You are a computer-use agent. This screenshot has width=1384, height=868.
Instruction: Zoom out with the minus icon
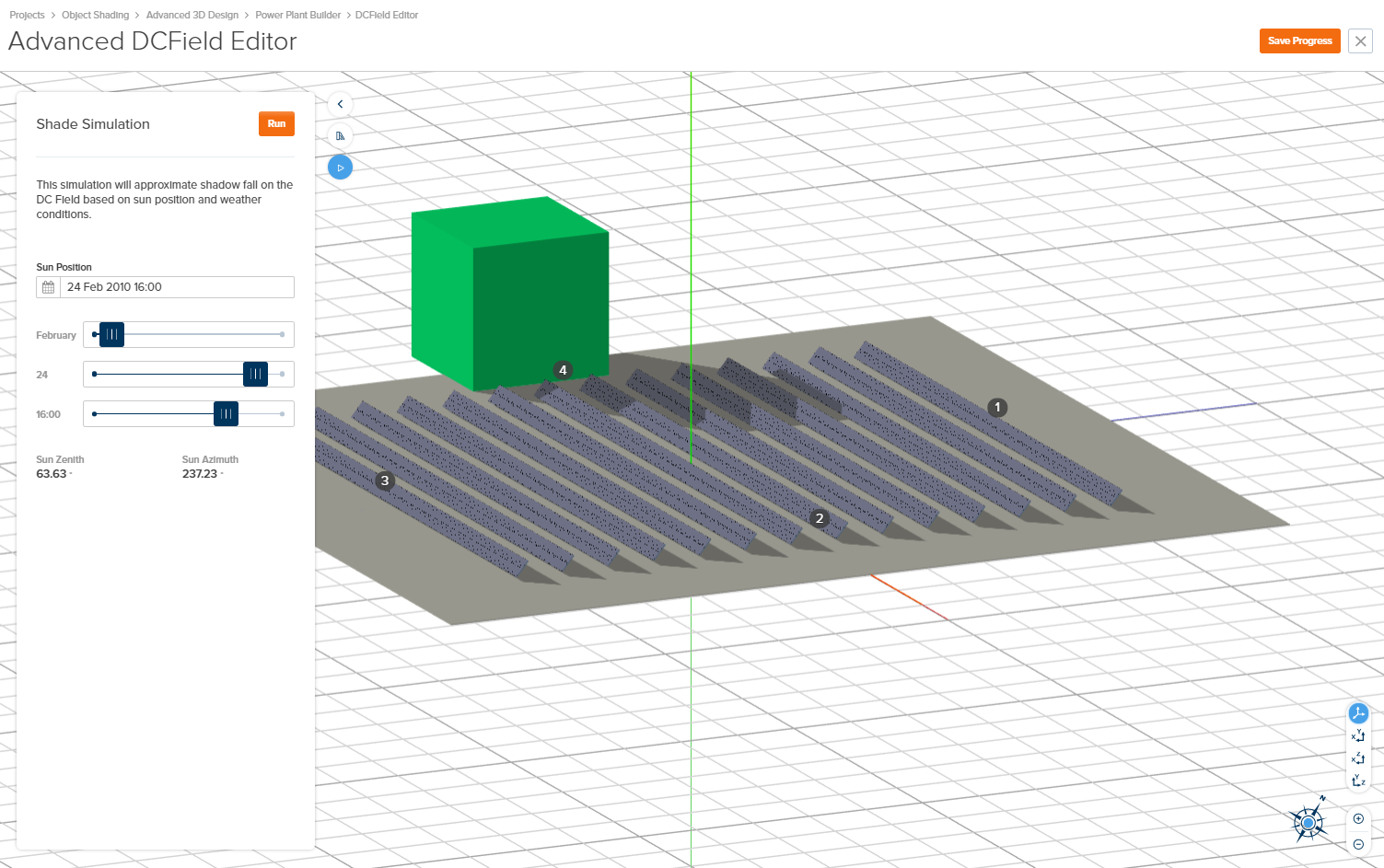coord(1358,844)
